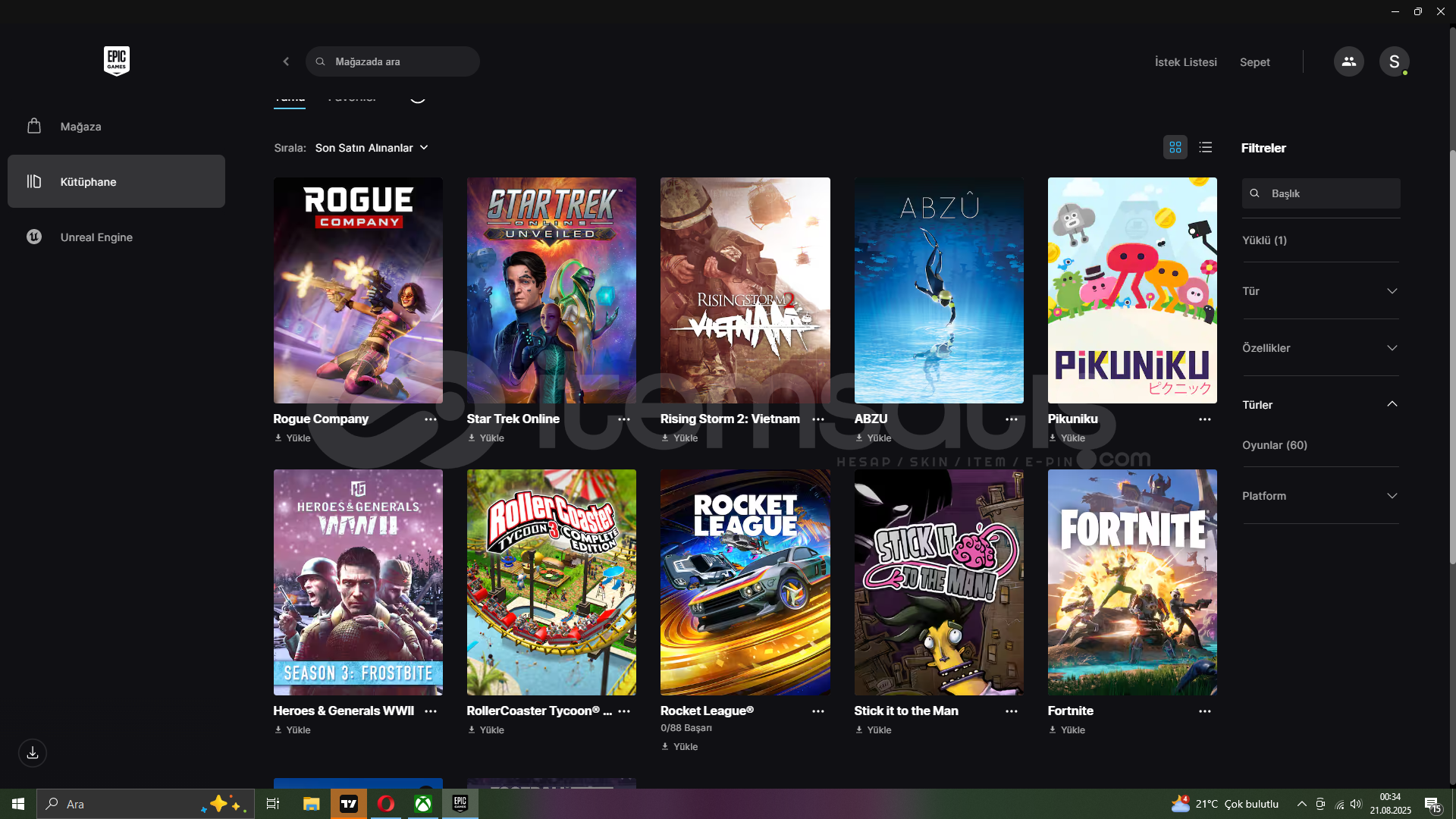Image resolution: width=1456 pixels, height=819 pixels.
Task: Open the downloads icon in the sidebar
Action: (33, 752)
